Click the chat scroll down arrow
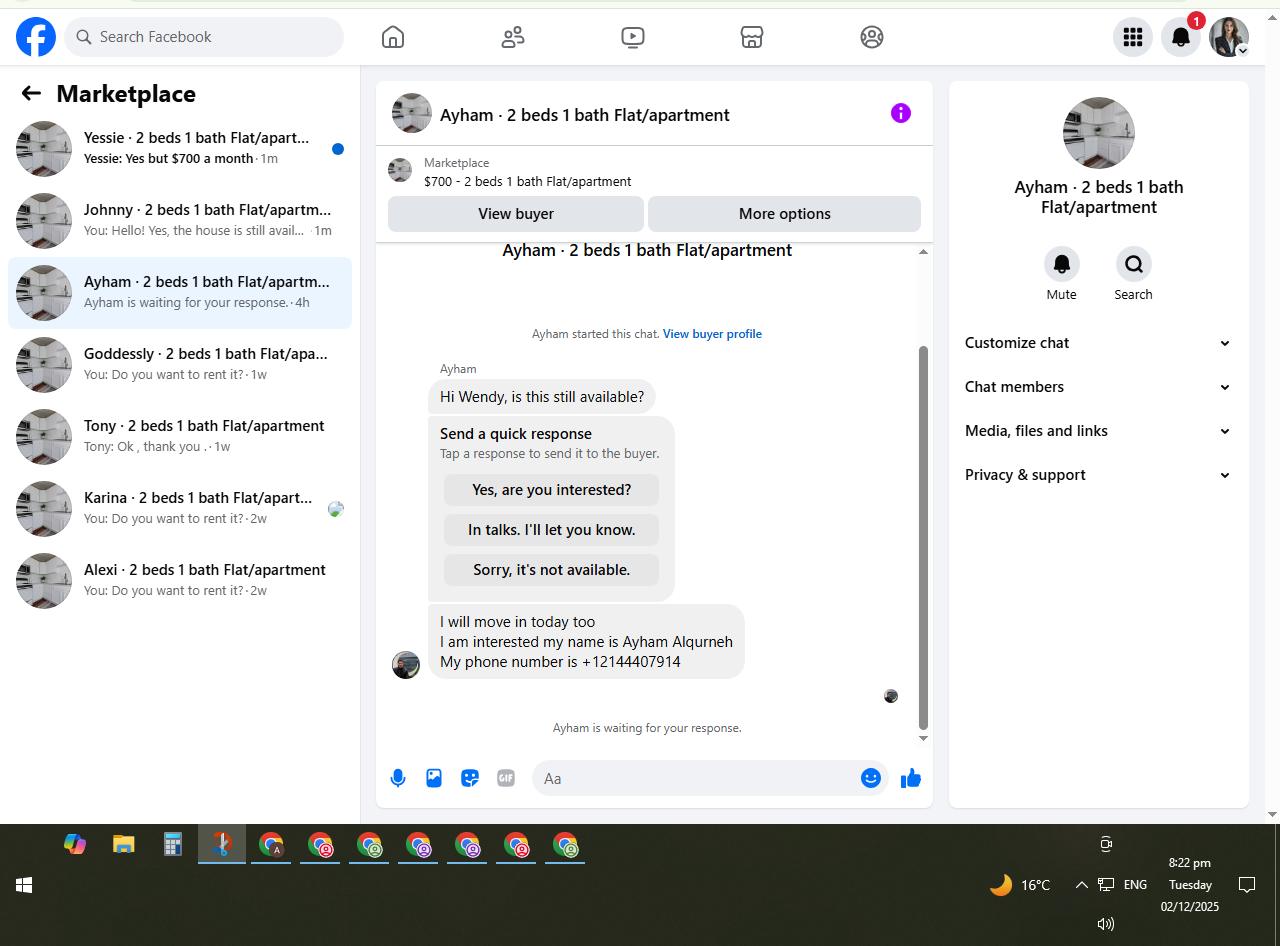 pyautogui.click(x=923, y=739)
